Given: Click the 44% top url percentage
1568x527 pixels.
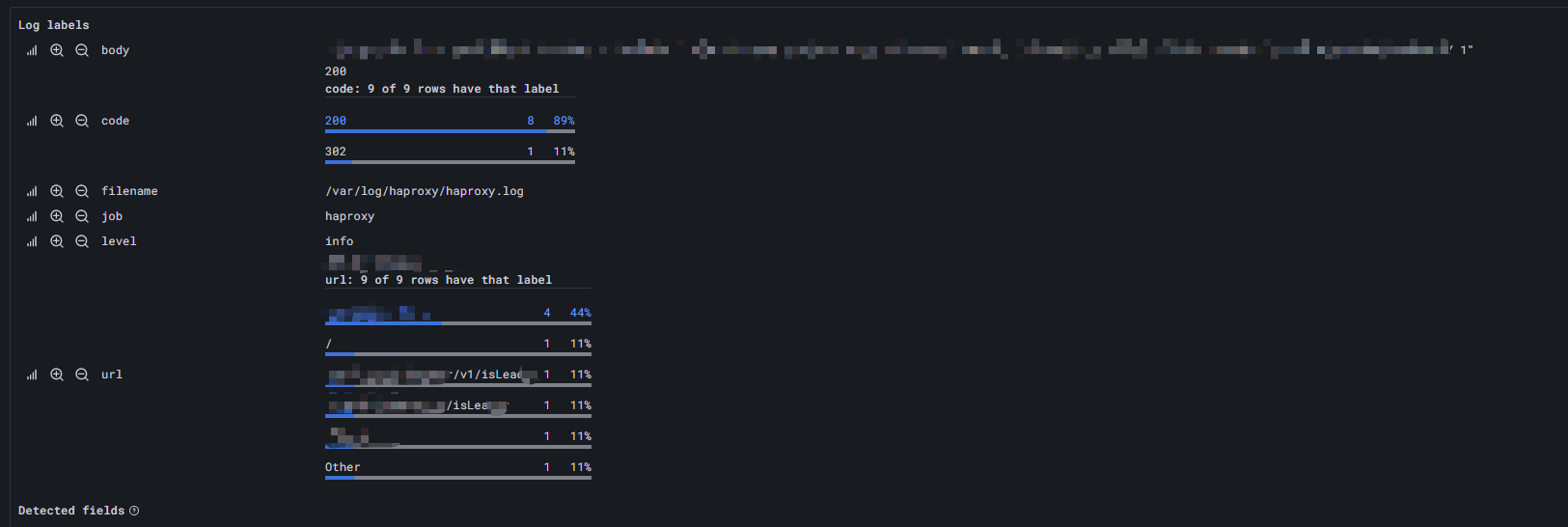Looking at the screenshot, I should (x=580, y=313).
